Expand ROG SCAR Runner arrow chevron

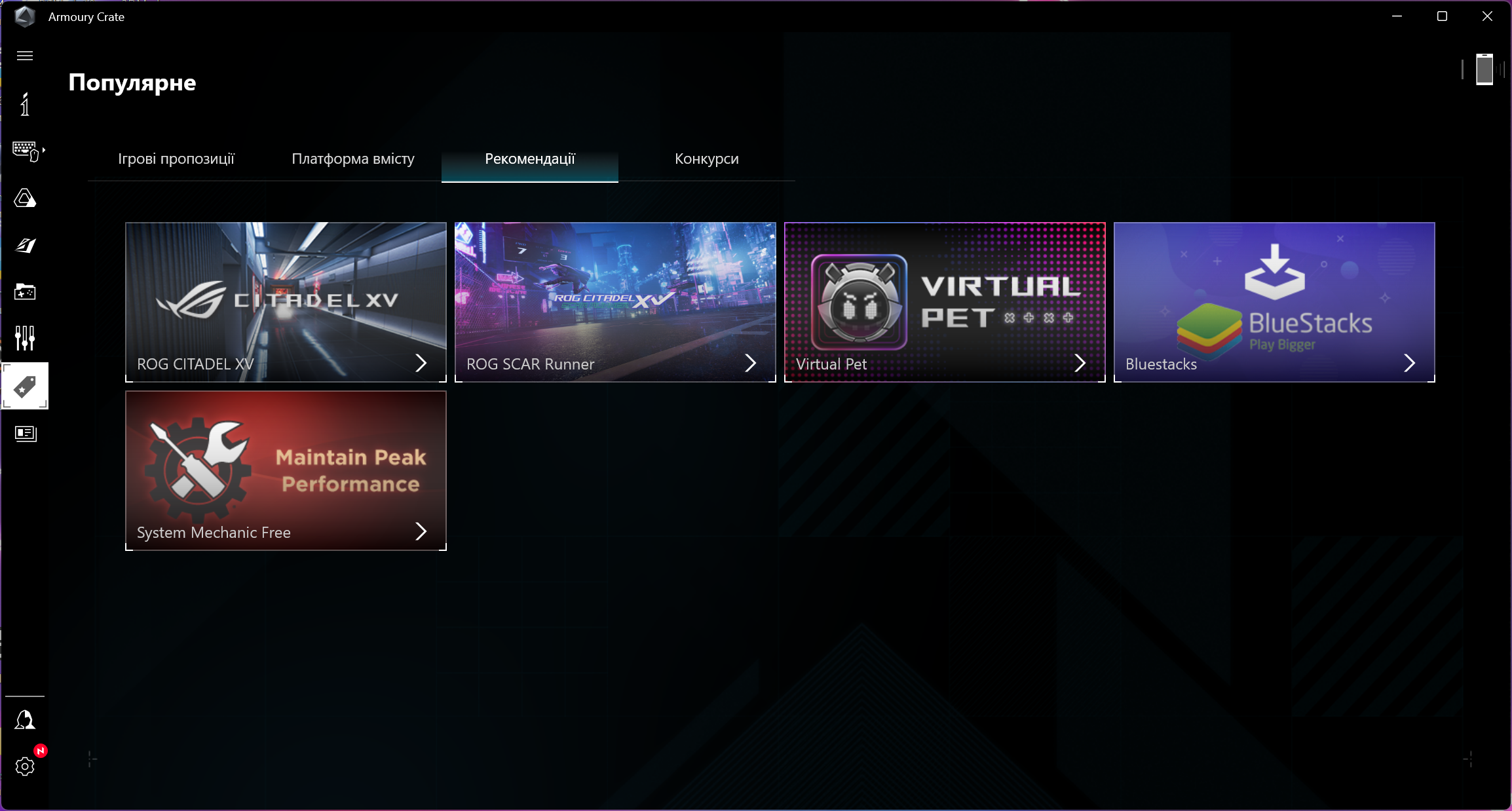tap(751, 363)
